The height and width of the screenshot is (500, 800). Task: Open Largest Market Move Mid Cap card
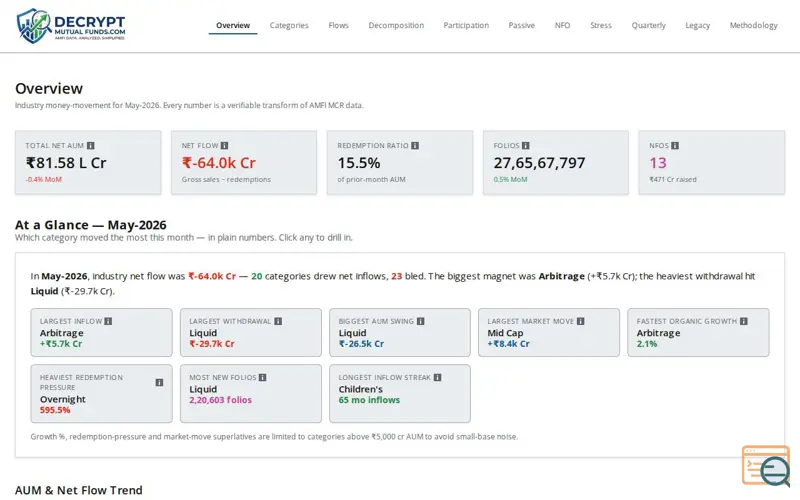point(549,332)
